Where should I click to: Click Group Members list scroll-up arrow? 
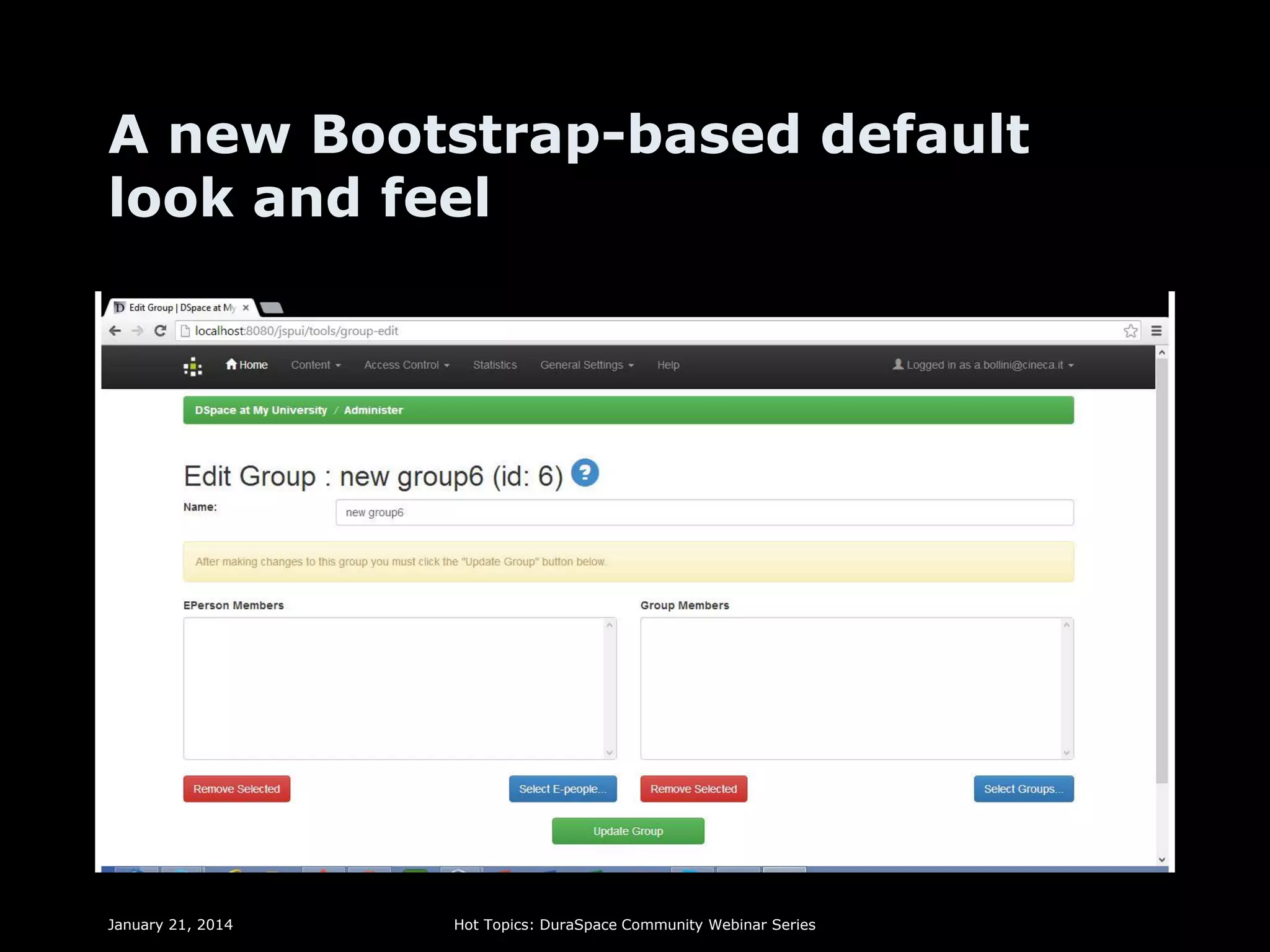(x=1067, y=625)
